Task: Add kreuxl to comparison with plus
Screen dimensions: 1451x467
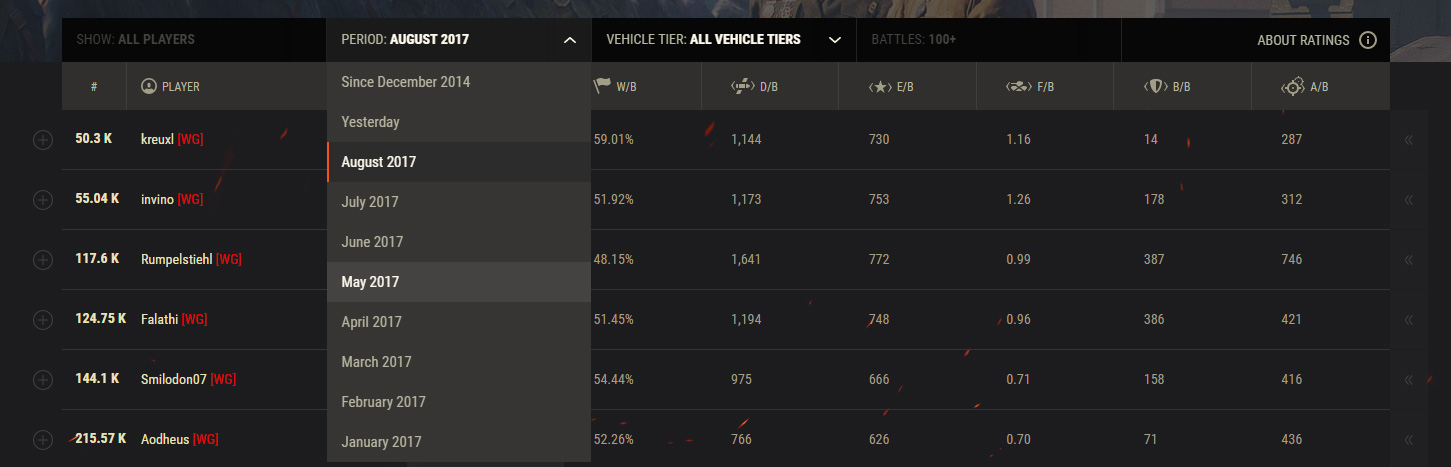Action: coord(43,140)
